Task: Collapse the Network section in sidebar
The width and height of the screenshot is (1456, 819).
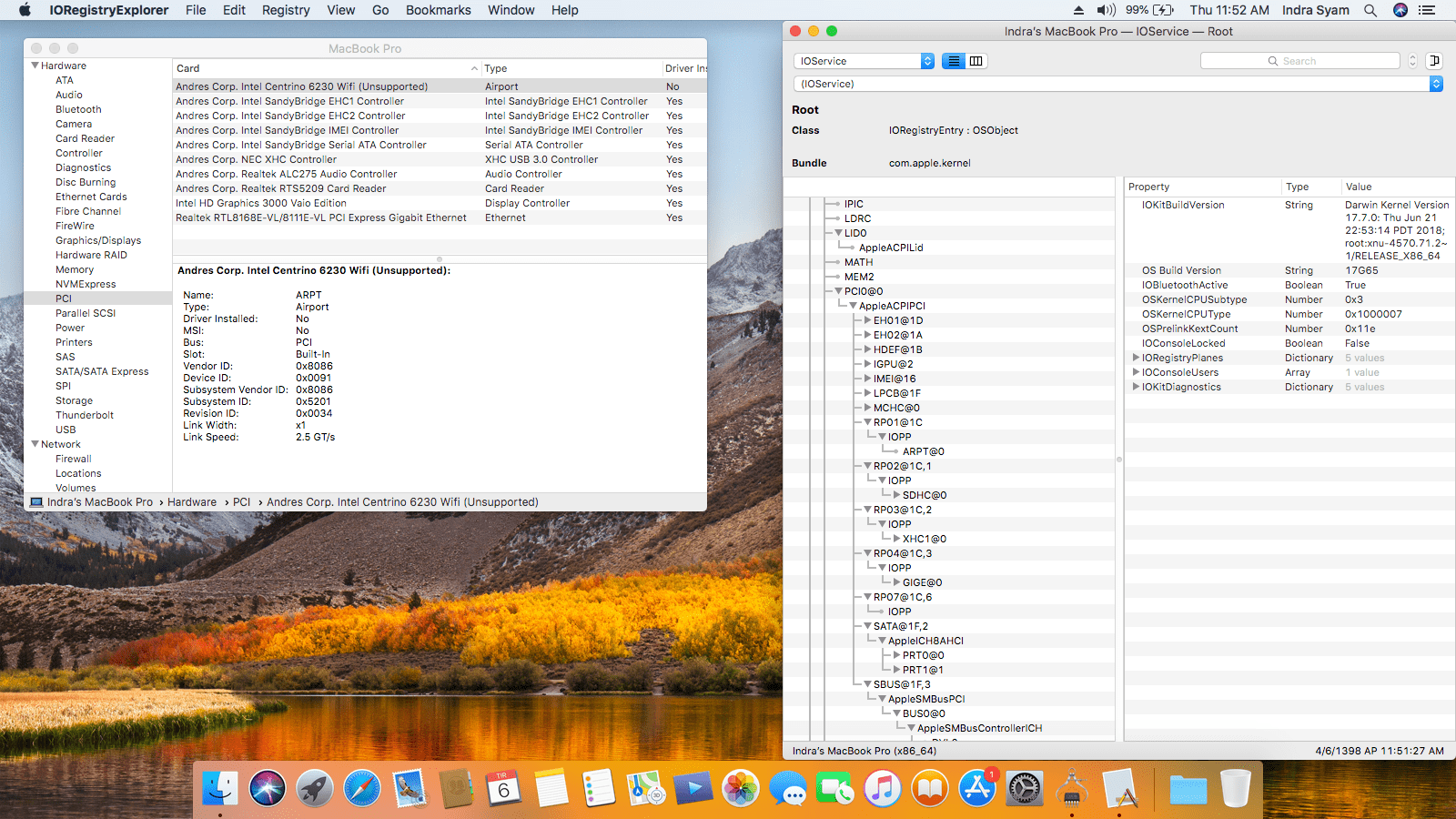Action: (35, 444)
